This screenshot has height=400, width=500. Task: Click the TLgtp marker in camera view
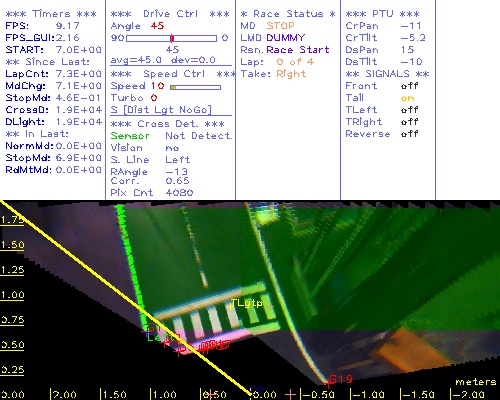pos(247,303)
